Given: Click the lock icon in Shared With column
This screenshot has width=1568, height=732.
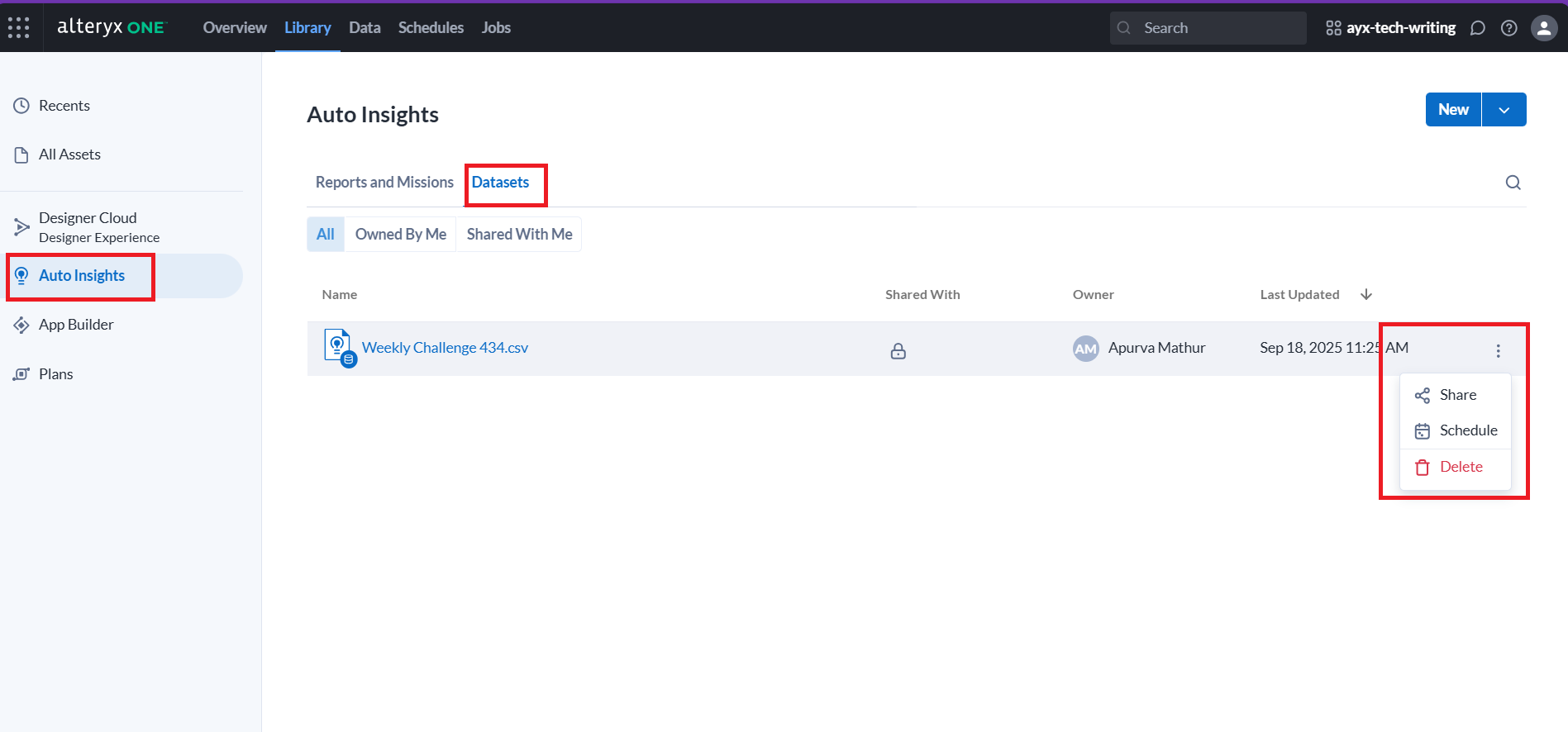Looking at the screenshot, I should click(x=898, y=351).
